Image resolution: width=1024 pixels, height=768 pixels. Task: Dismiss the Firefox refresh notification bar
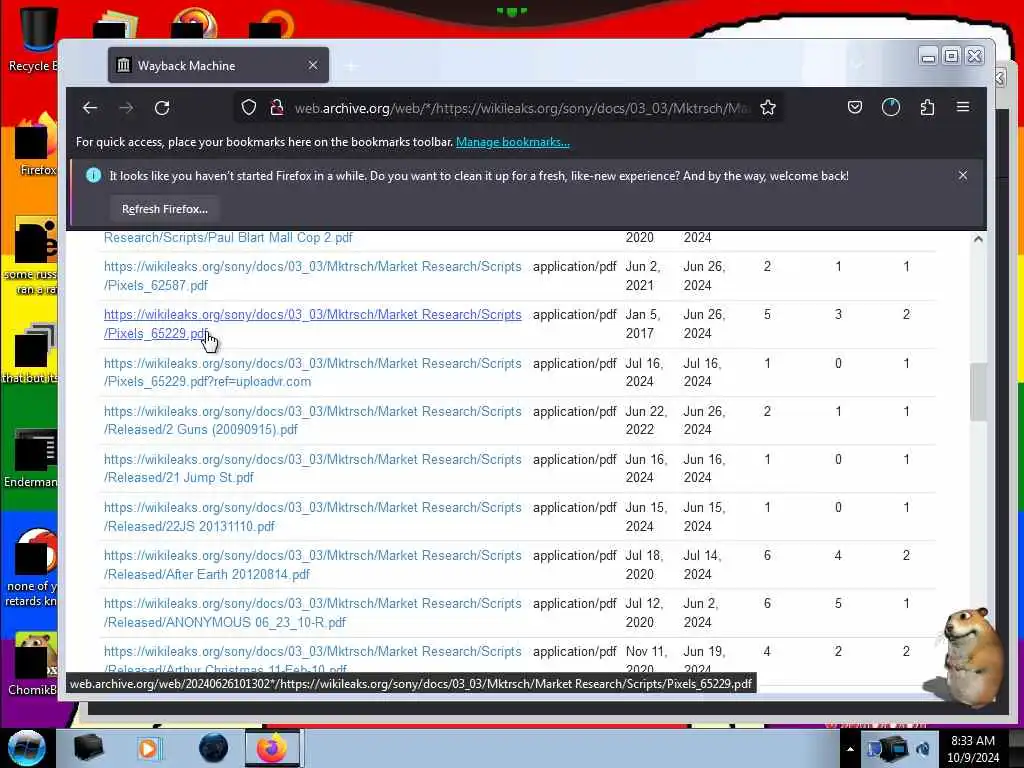coord(963,175)
